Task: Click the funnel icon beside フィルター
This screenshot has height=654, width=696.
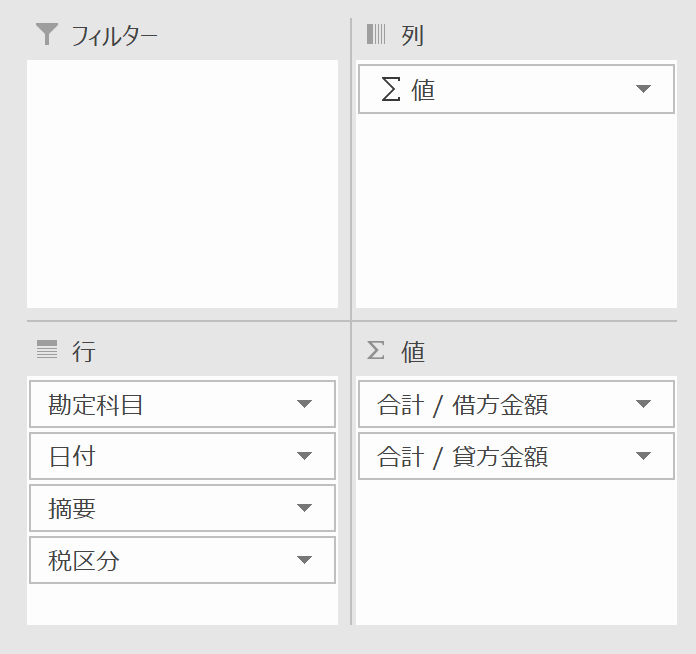Action: pyautogui.click(x=47, y=35)
